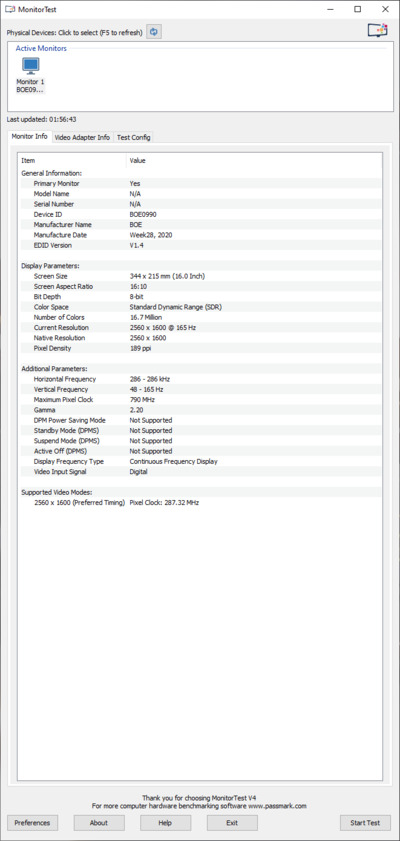This screenshot has height=841, width=400.
Task: Open the Test Config tab
Action: pos(134,137)
